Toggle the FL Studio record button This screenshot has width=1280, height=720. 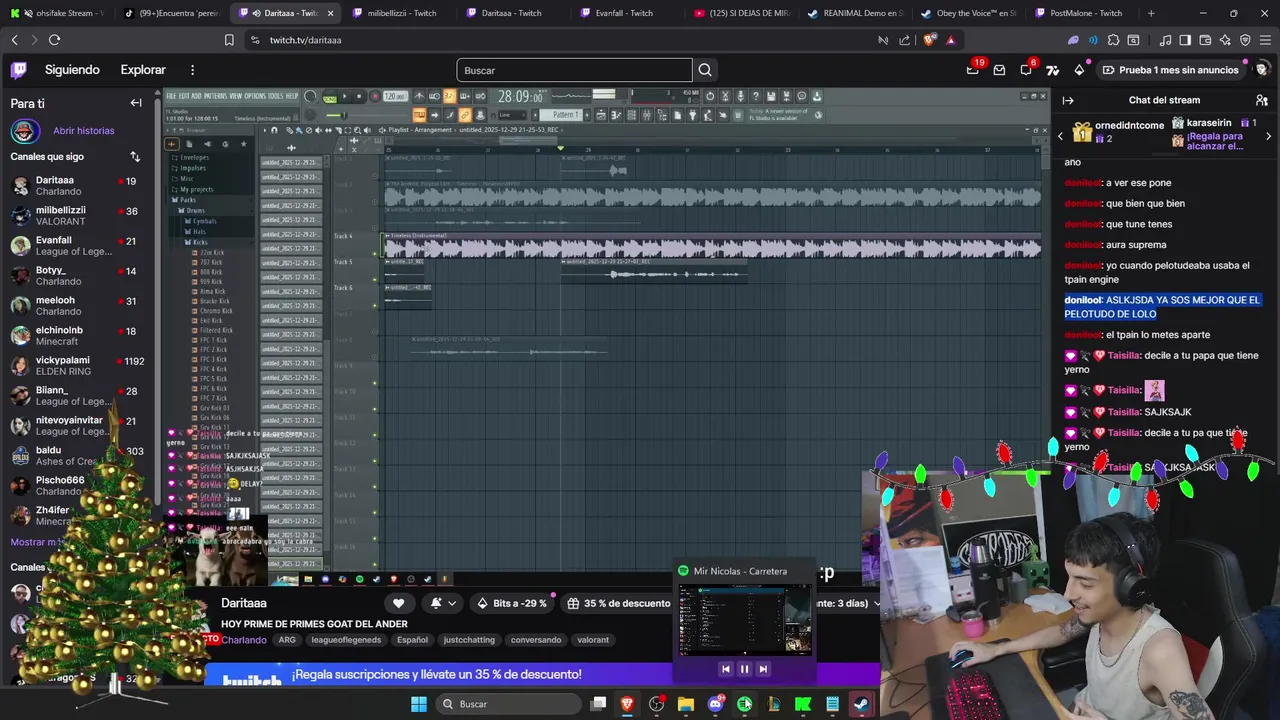(376, 96)
